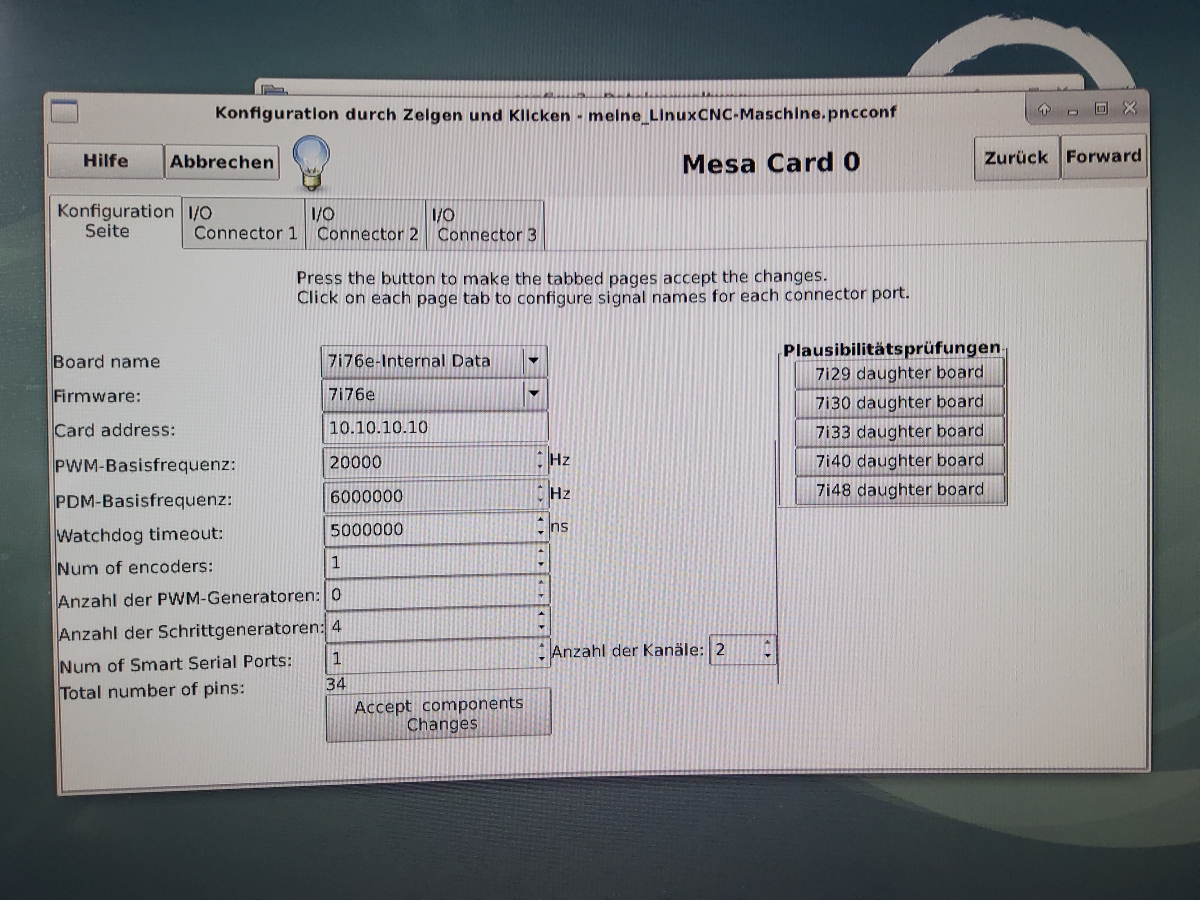
Task: Click the lightbulb hint icon
Action: click(311, 162)
